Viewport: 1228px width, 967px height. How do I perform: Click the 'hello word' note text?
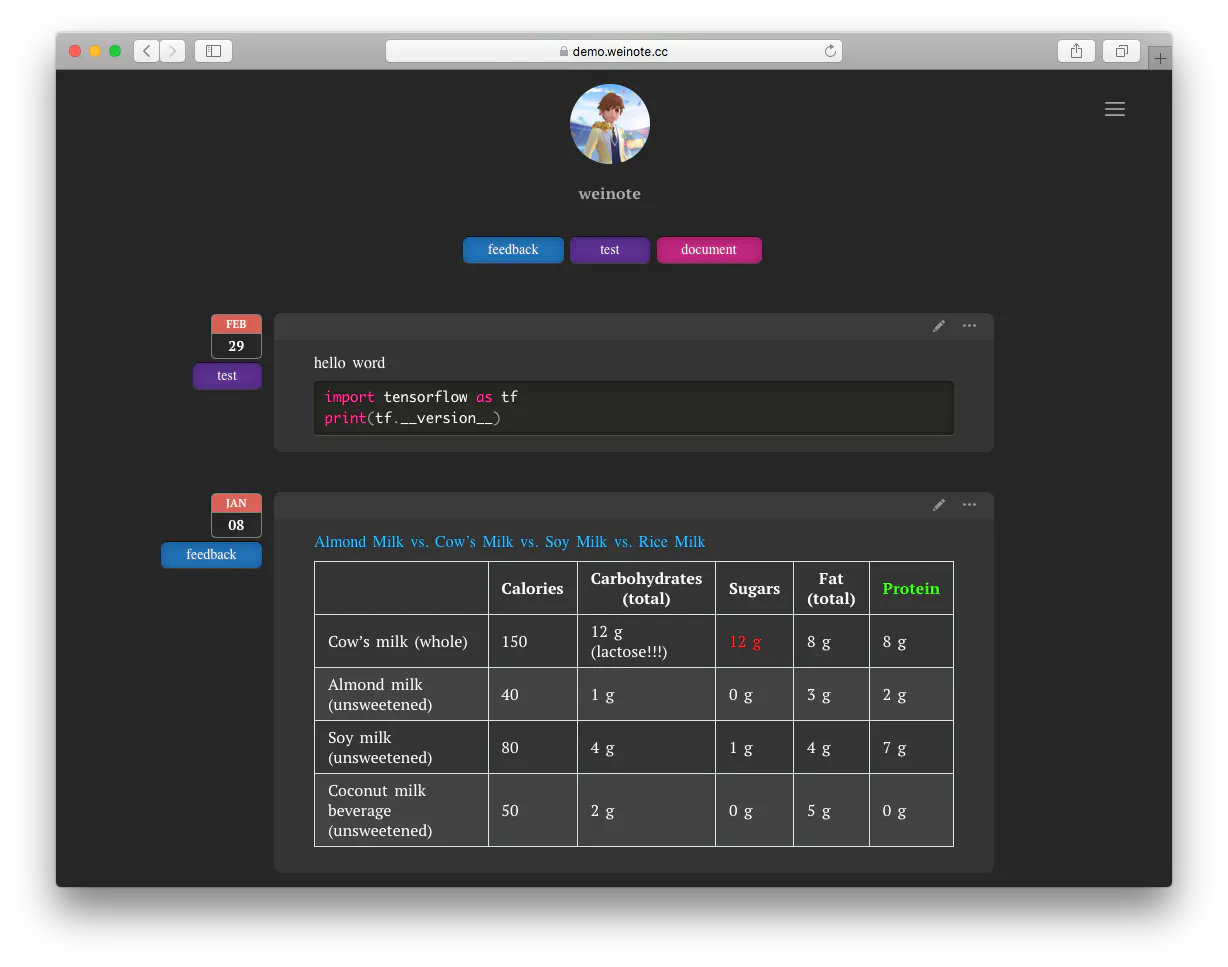(349, 363)
